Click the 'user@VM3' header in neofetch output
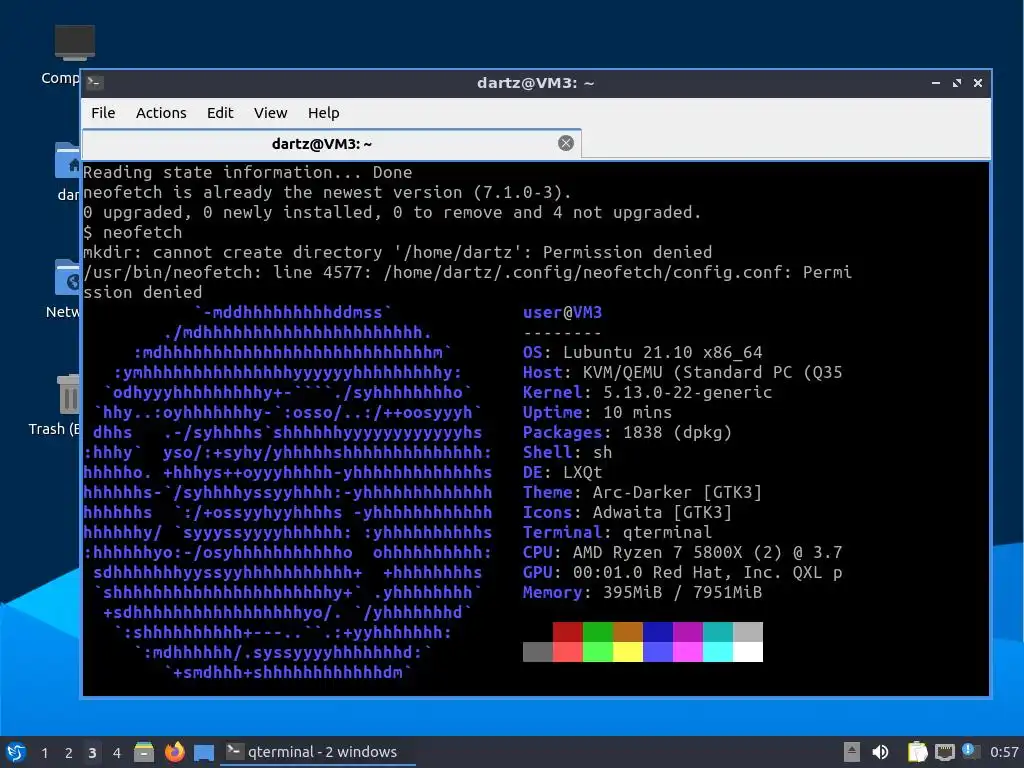This screenshot has height=768, width=1024. coord(562,312)
